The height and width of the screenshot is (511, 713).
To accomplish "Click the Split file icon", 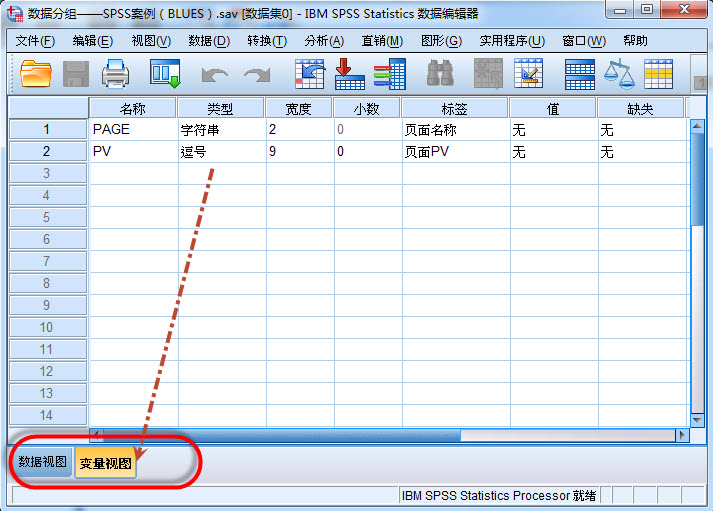I will [x=580, y=75].
